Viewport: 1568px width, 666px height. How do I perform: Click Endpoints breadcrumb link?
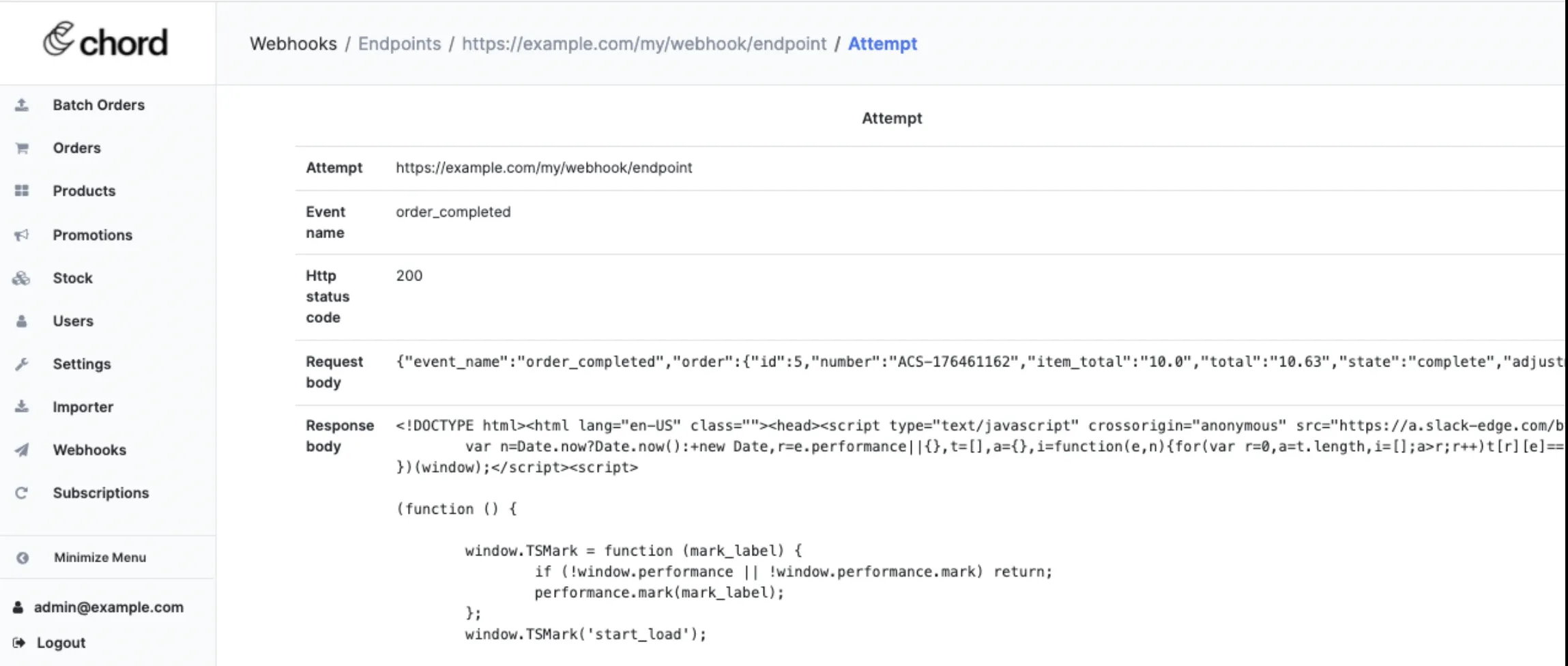pyautogui.click(x=400, y=44)
